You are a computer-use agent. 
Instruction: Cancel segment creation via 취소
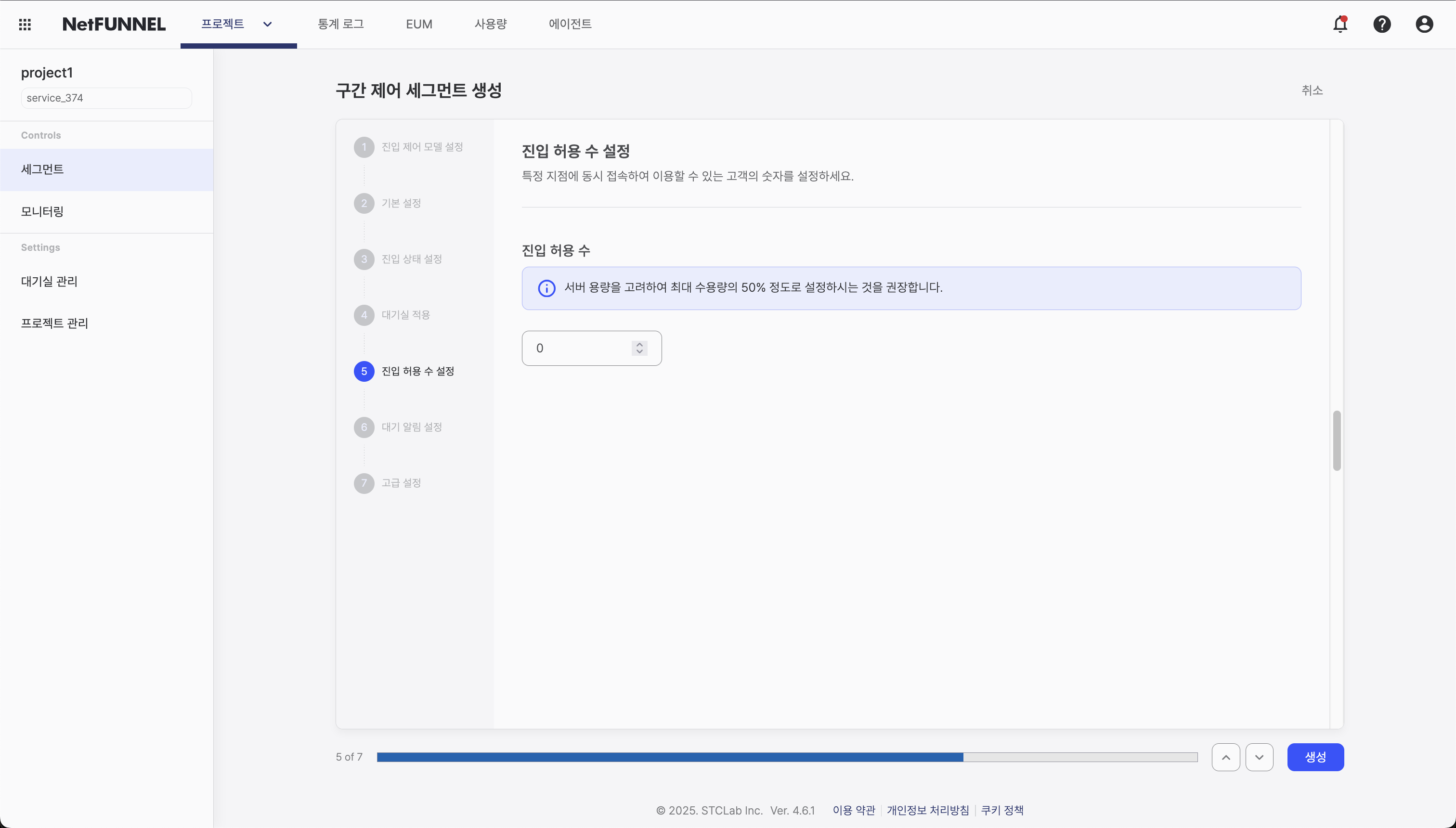pos(1313,91)
